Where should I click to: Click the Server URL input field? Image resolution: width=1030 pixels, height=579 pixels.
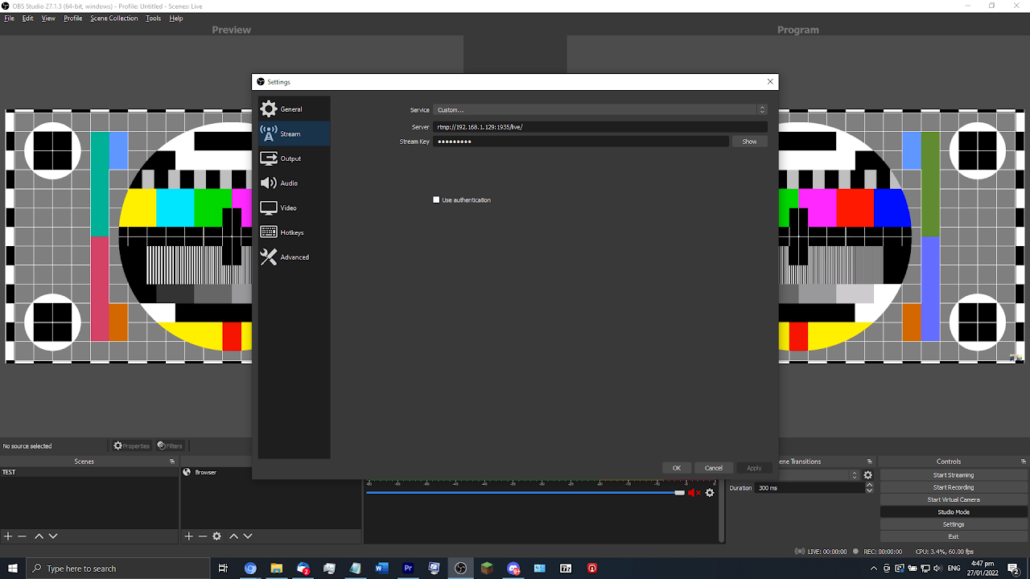(600, 127)
